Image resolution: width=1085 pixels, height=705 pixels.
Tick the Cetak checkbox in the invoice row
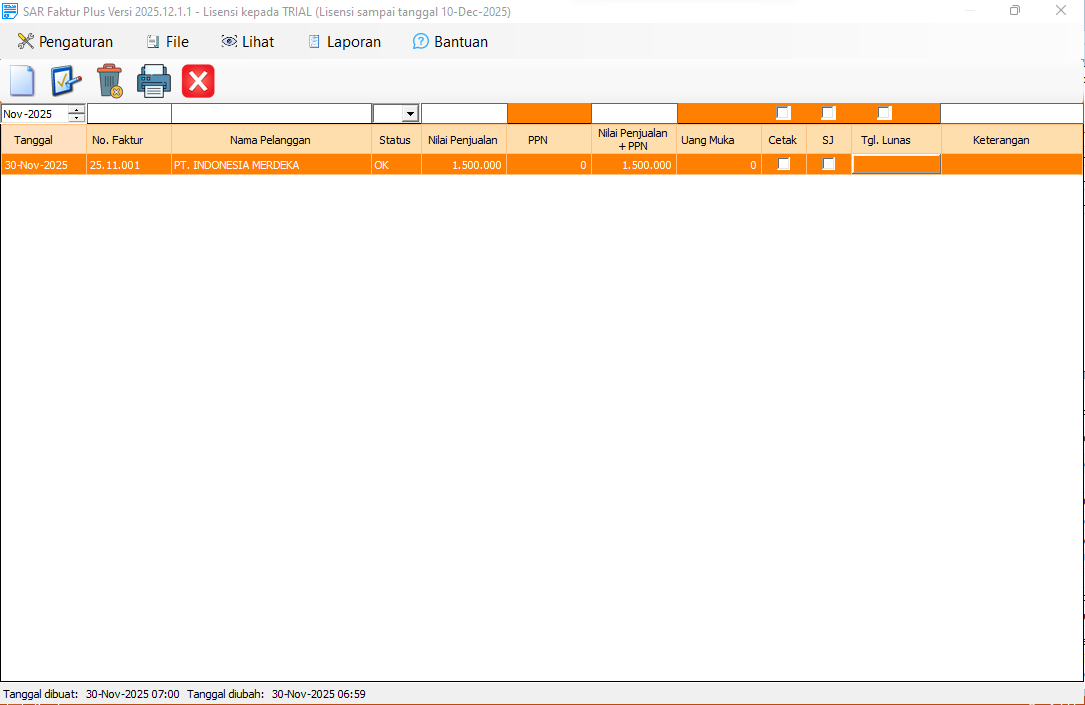coord(784,165)
